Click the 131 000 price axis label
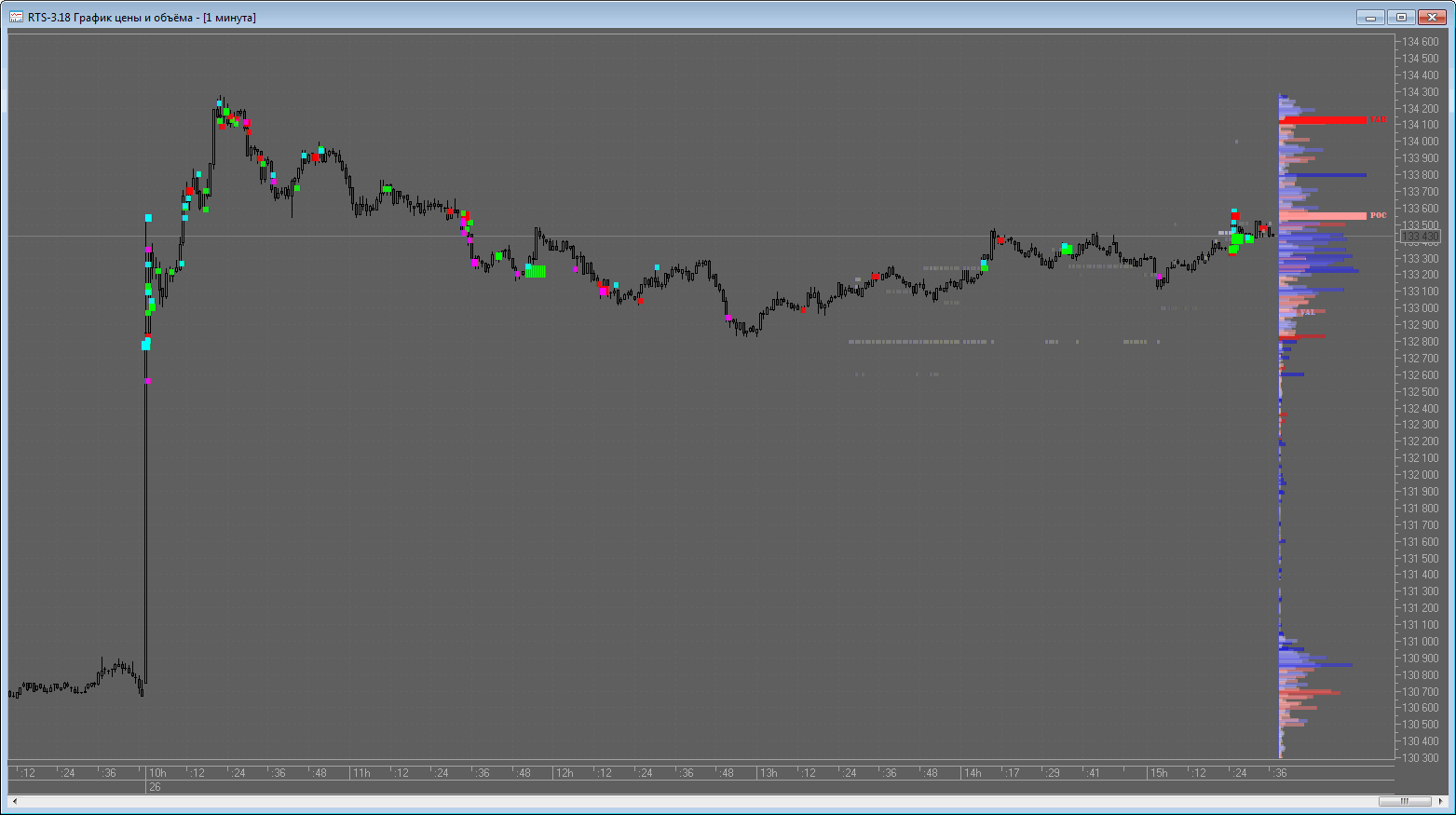 tap(1421, 642)
